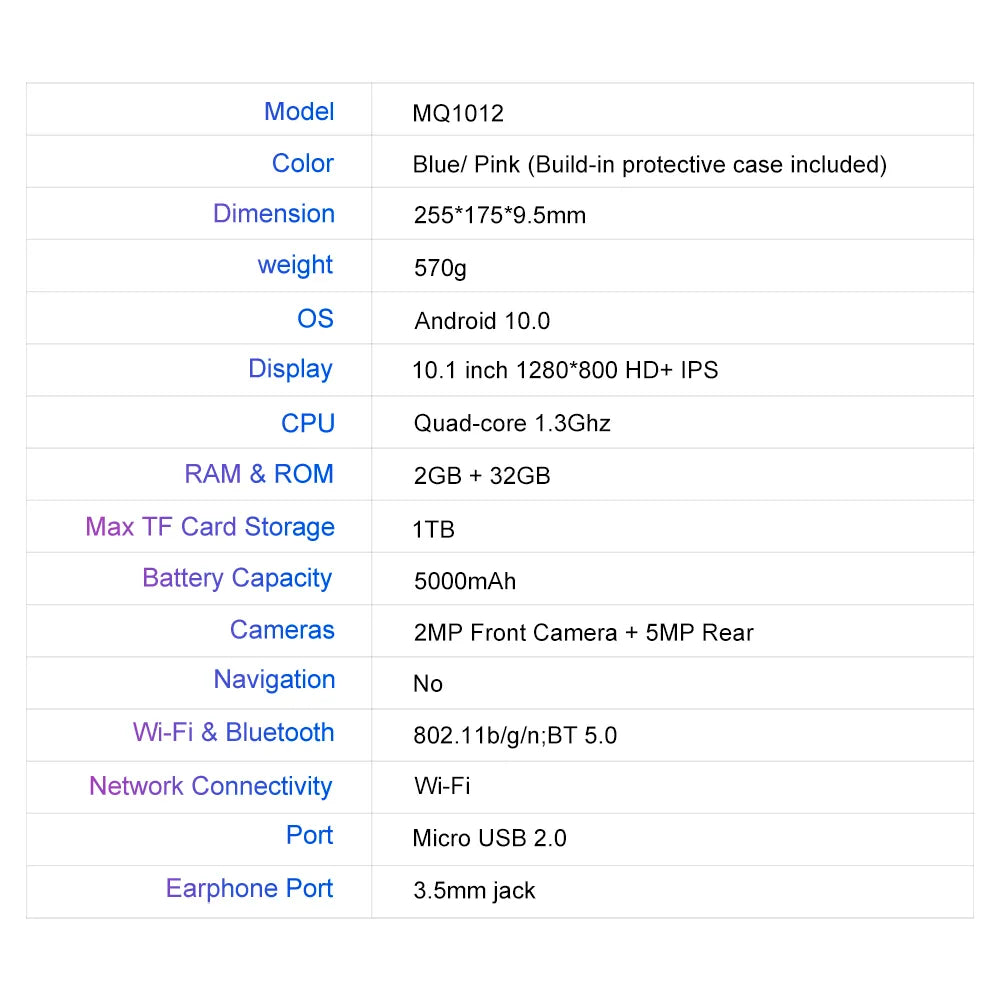The height and width of the screenshot is (1000, 1000).
Task: Select the Navigation value No
Action: [428, 684]
